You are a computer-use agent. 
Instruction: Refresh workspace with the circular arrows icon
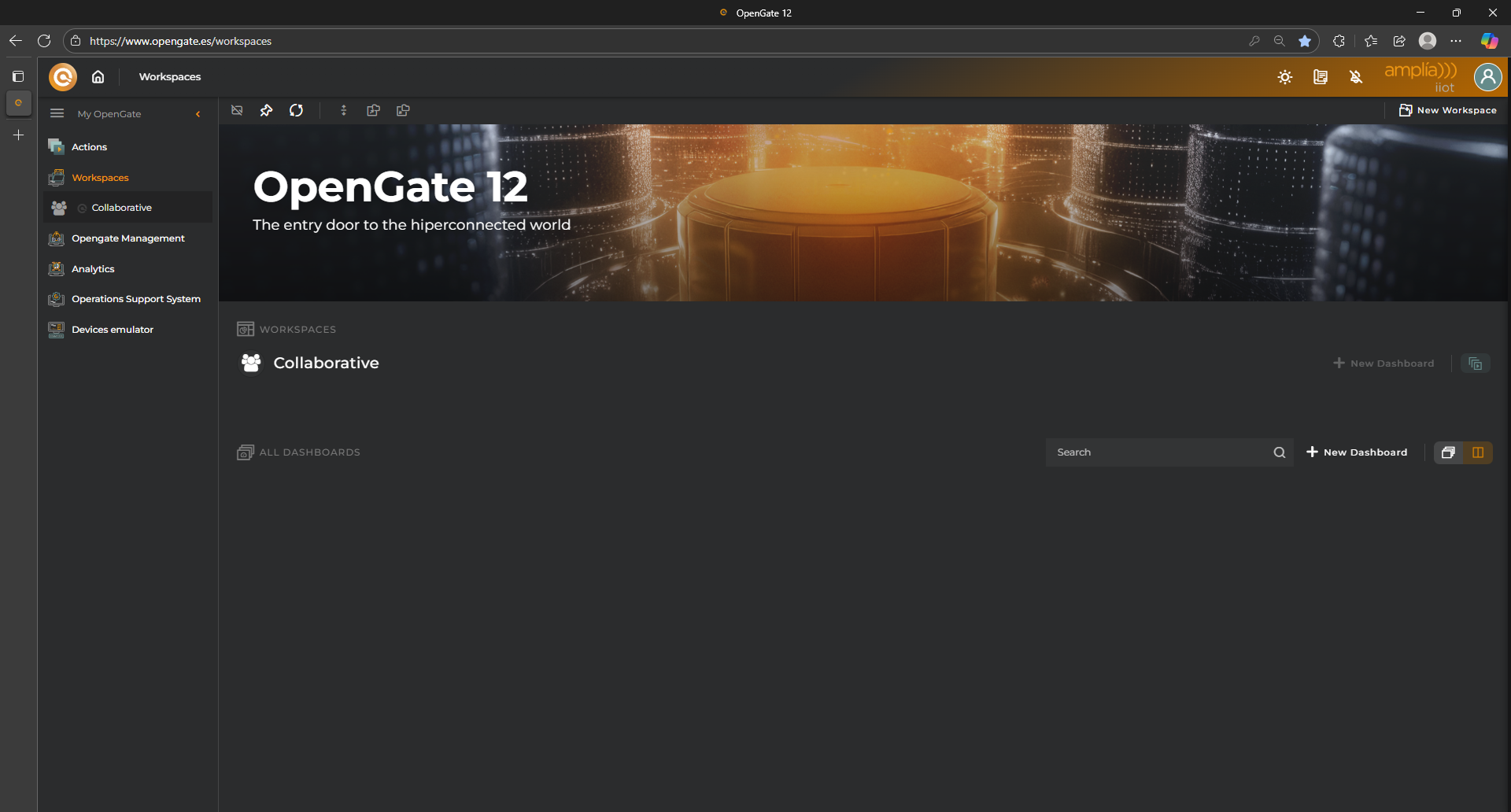click(x=296, y=111)
